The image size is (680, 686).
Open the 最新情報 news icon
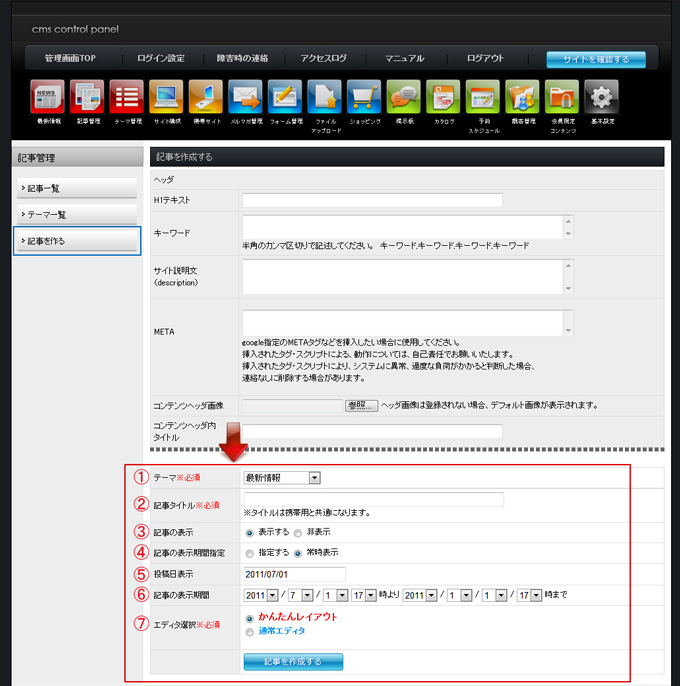pyautogui.click(x=47, y=97)
